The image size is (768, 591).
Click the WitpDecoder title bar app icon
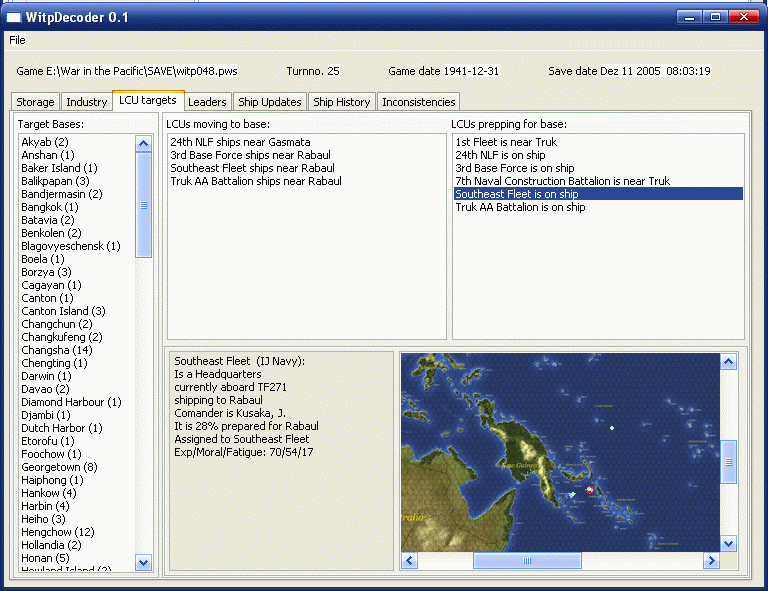click(x=14, y=17)
